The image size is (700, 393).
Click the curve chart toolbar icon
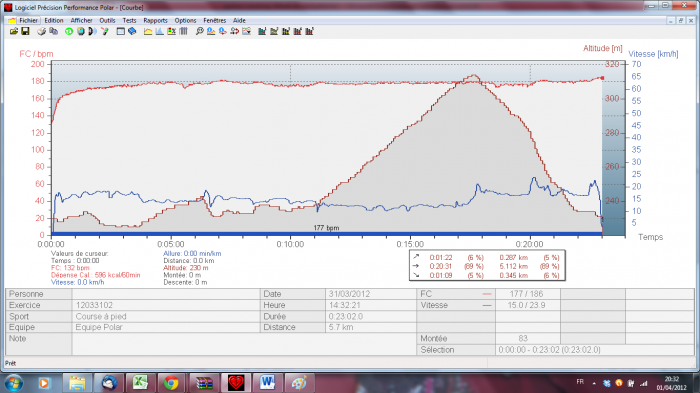148,31
